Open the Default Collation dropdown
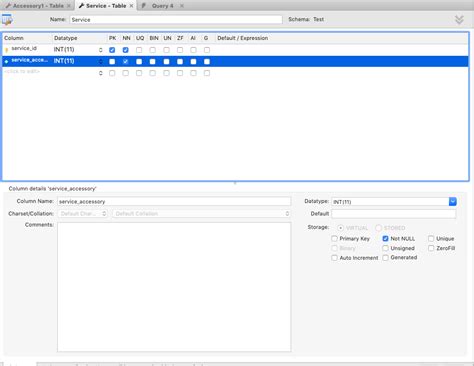Image resolution: width=474 pixels, height=366 pixels. [x=201, y=214]
